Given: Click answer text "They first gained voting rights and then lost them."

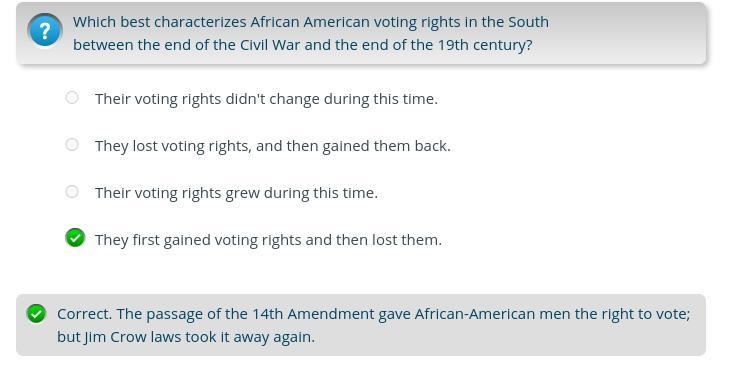Looking at the screenshot, I should (x=268, y=240).
